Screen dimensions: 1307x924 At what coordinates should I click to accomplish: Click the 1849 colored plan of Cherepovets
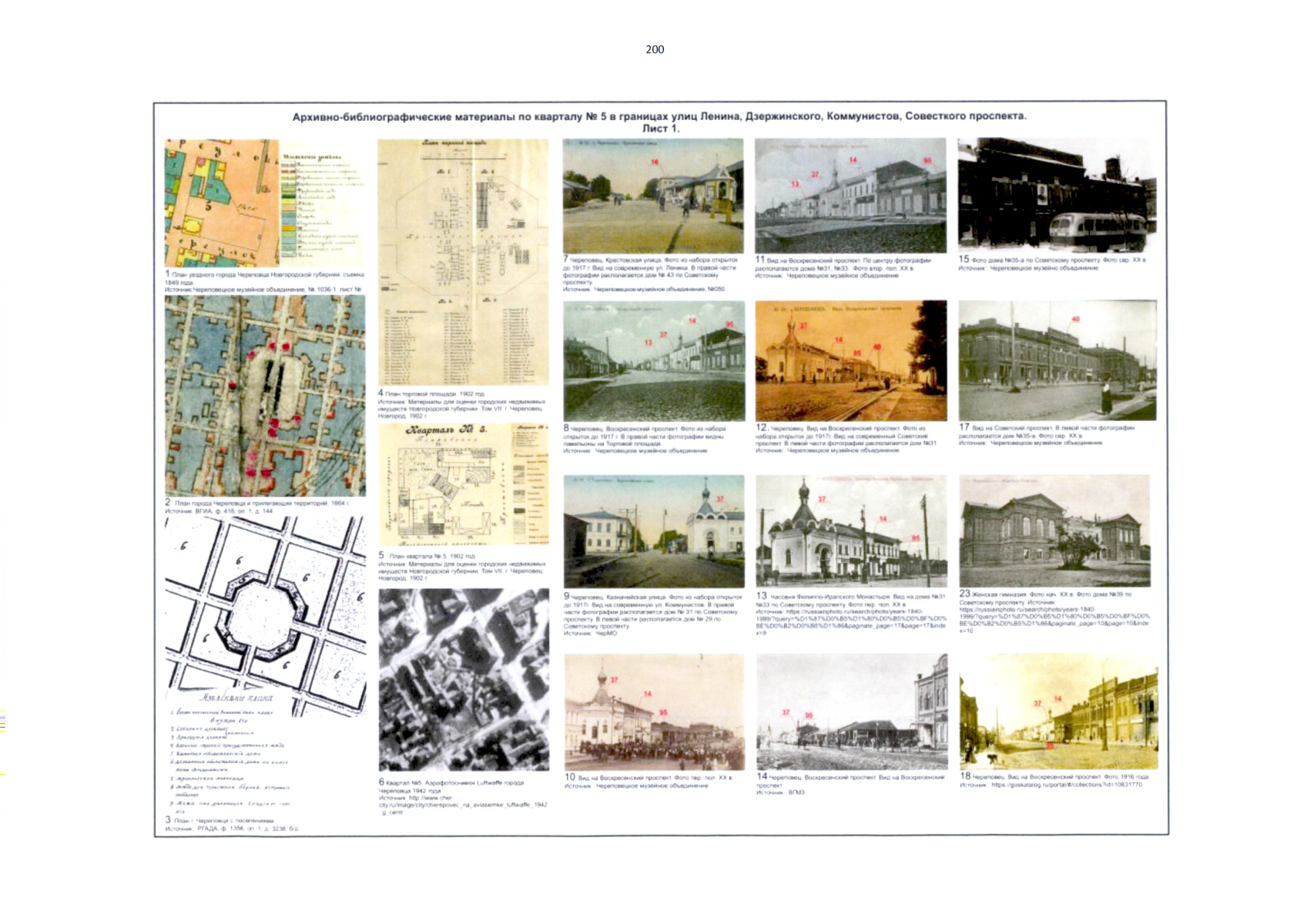222,203
